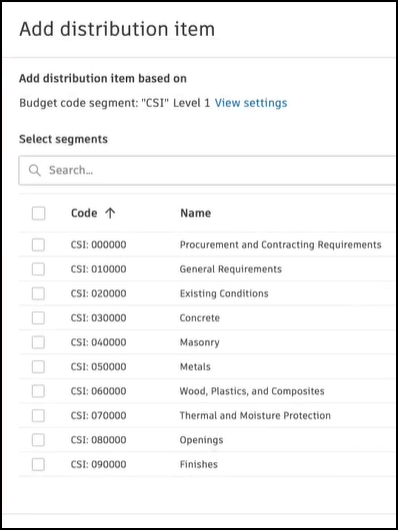This screenshot has width=398, height=530.
Task: Toggle the select-all checkbox in header
Action: coord(38,213)
